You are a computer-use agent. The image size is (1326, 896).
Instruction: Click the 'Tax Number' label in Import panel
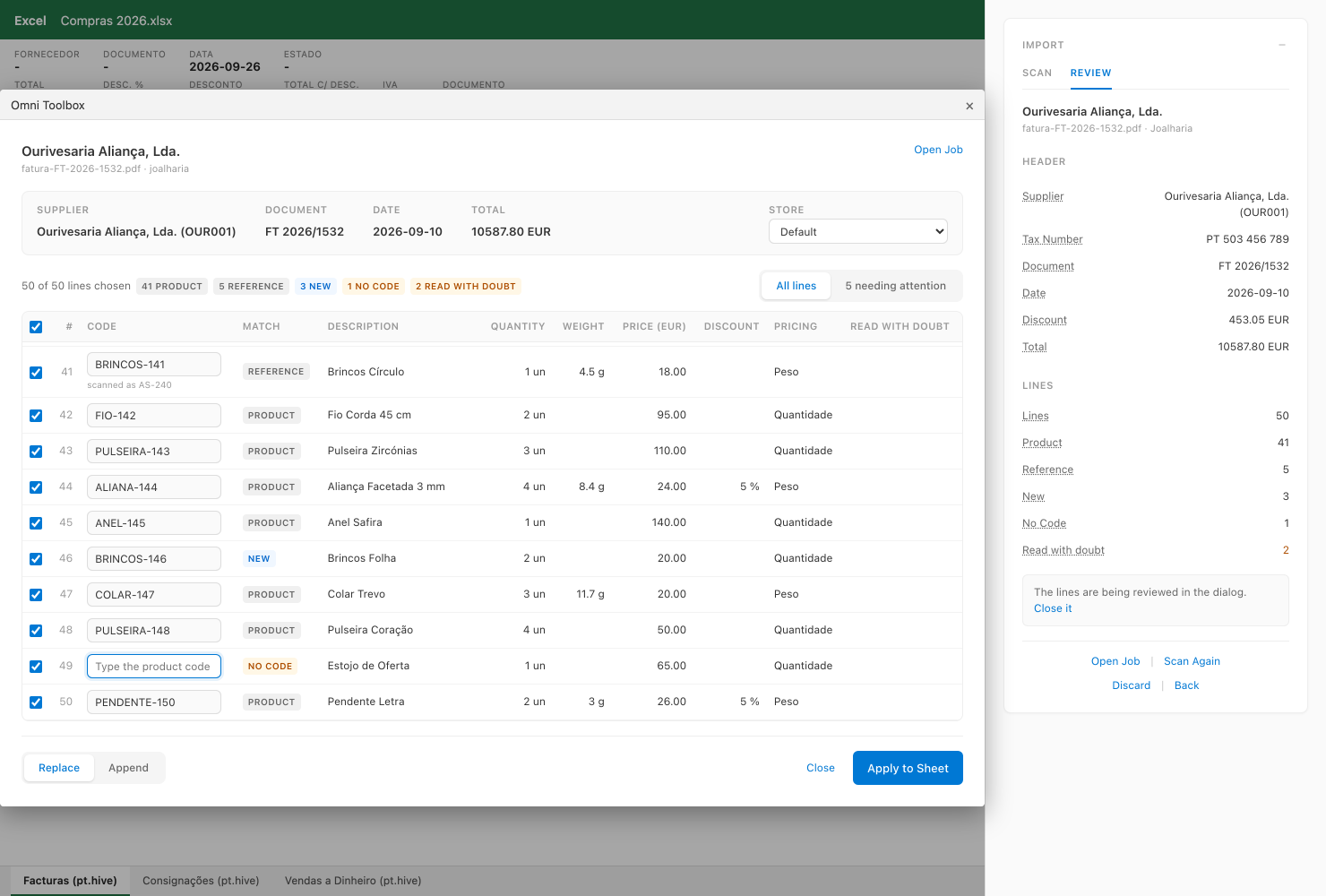[1053, 239]
